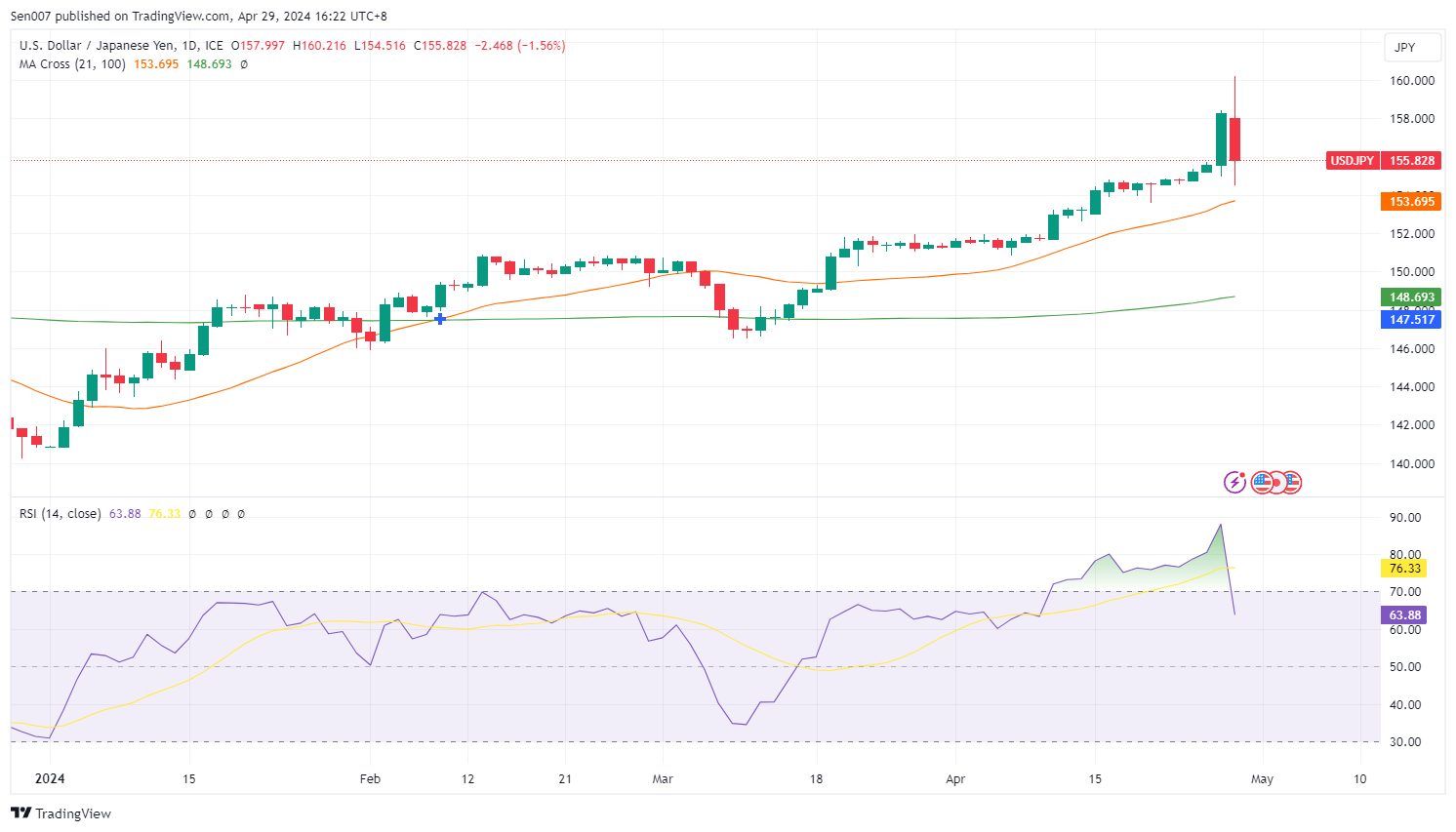Click the TradingView logo at bottom left
Image resolution: width=1456 pixels, height=832 pixels.
pyautogui.click(x=61, y=813)
